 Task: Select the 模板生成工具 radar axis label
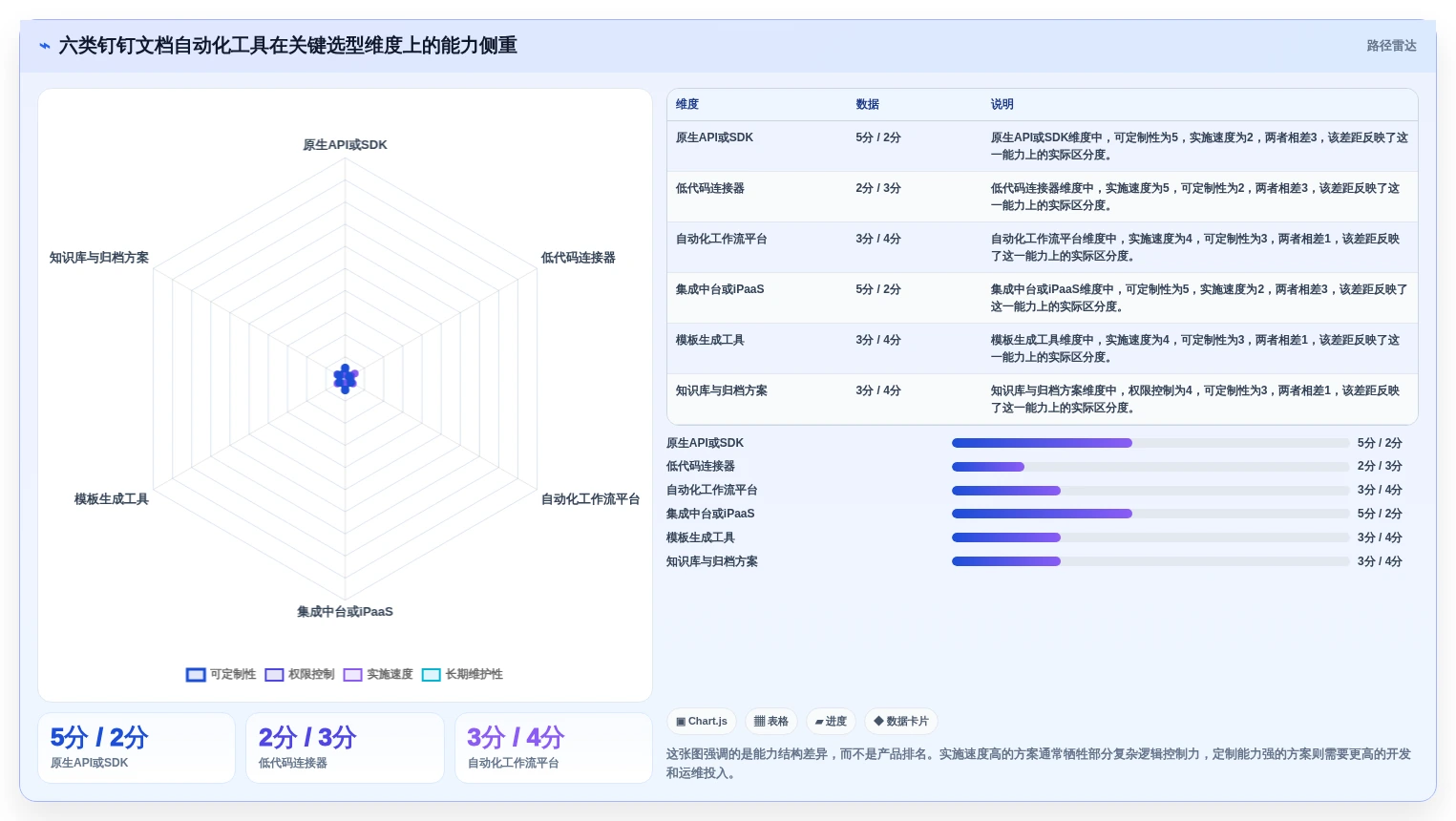112,499
